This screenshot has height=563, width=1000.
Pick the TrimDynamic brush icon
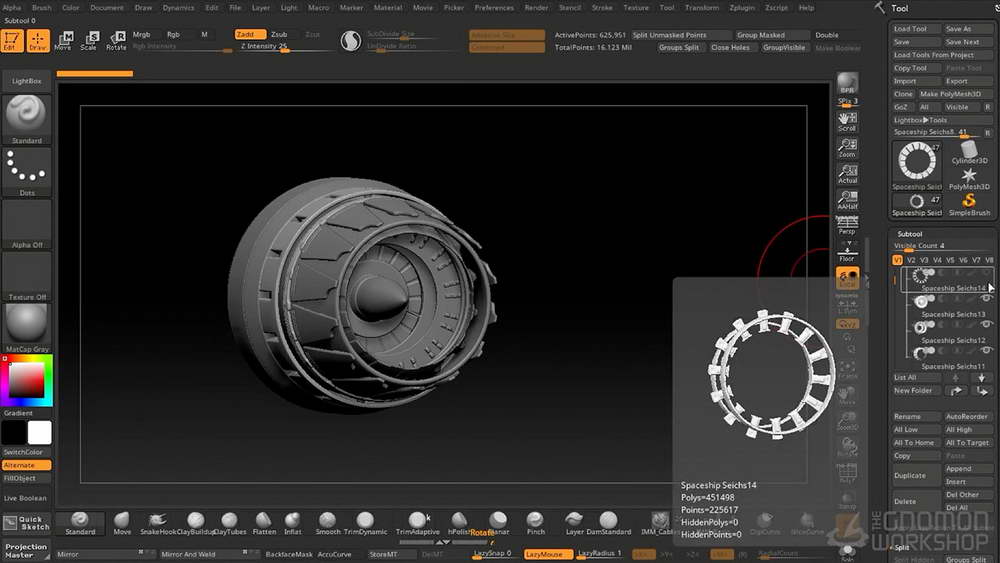coord(365,523)
